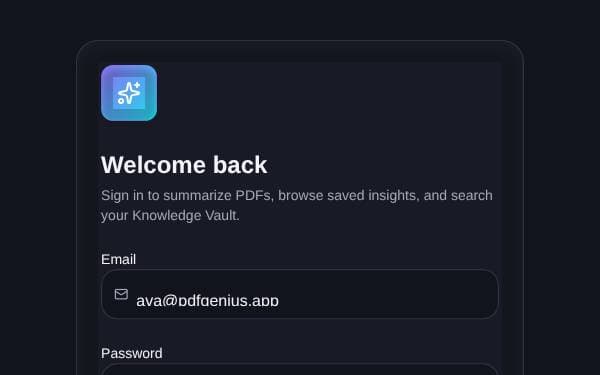Screen dimensions: 600x375
Task: Click the dark background outside sign-in card
Action: click(x=38, y=191)
